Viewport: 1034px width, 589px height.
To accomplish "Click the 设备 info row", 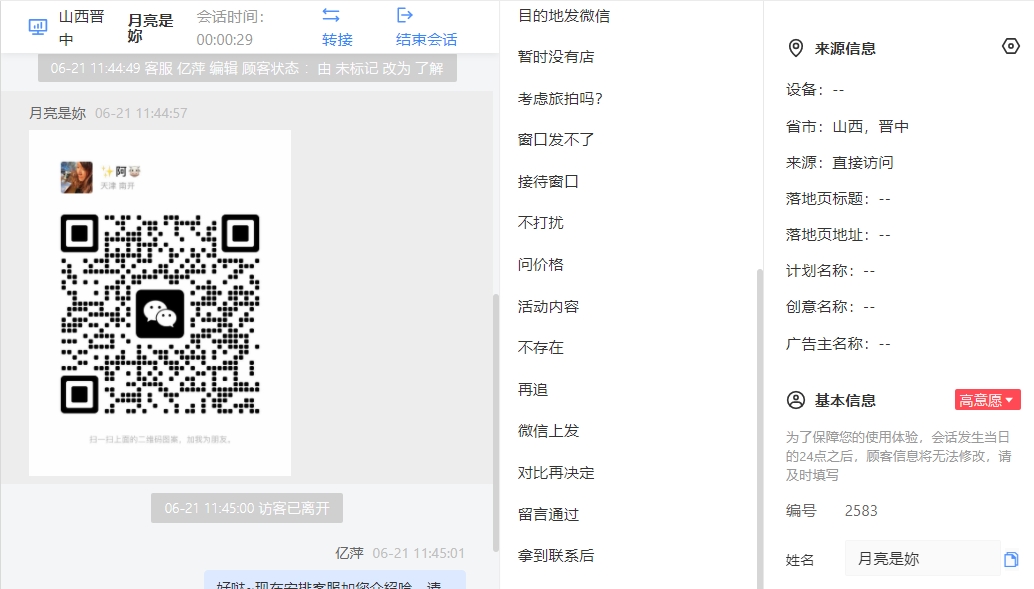I will coord(814,90).
